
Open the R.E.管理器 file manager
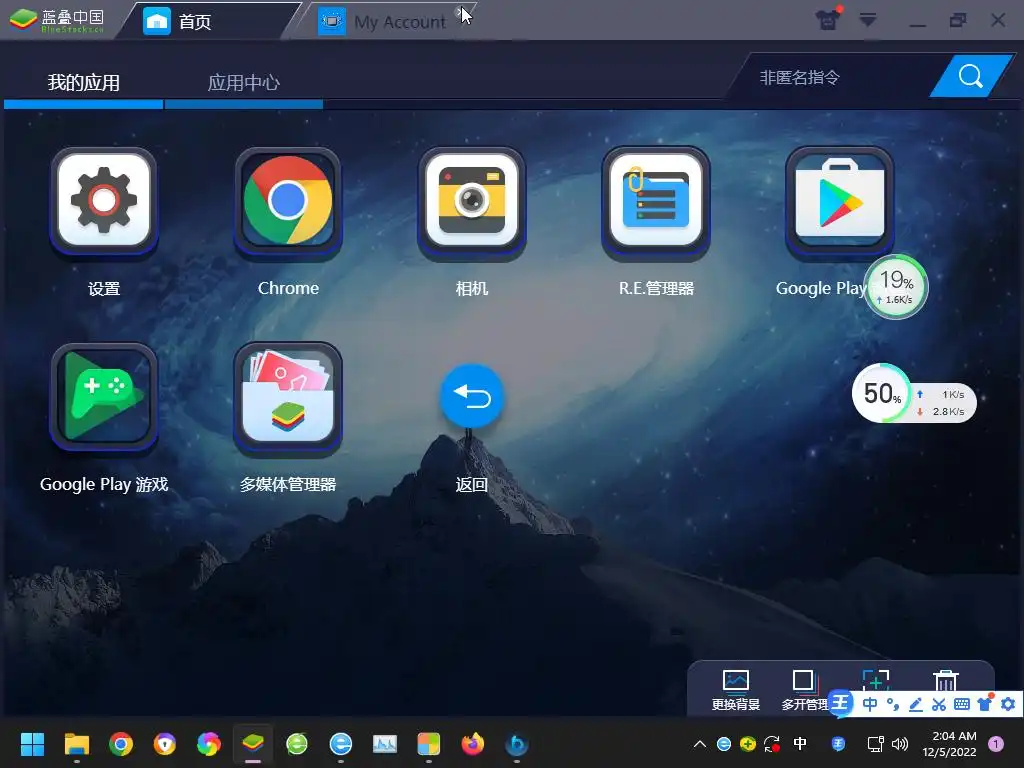pos(656,200)
